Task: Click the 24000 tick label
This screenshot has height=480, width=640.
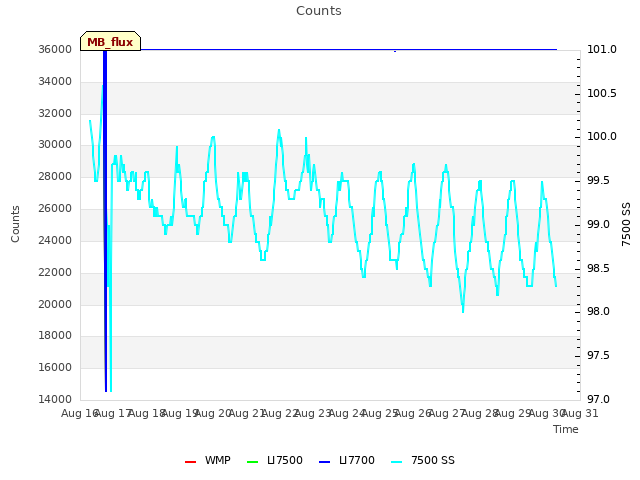Action: (x=55, y=240)
